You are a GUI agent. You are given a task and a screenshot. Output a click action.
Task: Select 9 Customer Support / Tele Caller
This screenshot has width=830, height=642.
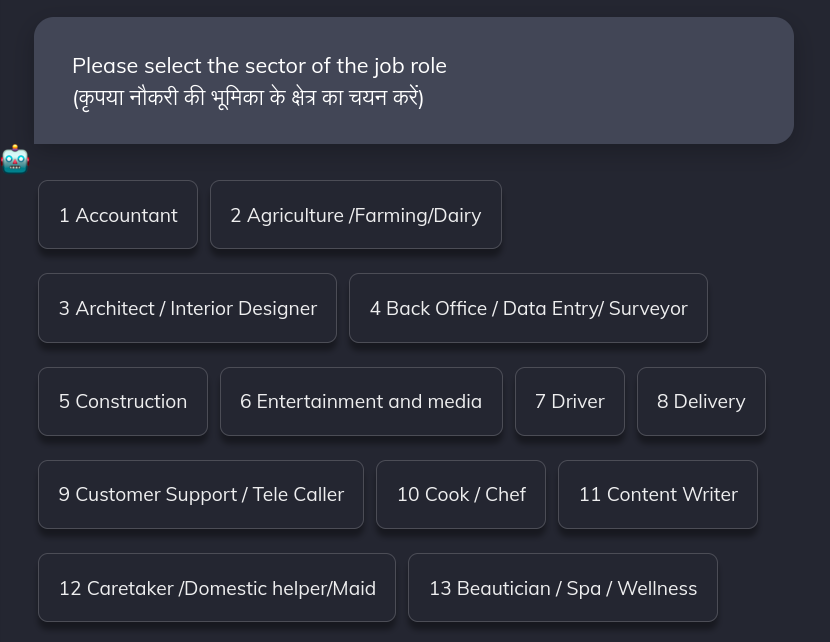(x=201, y=494)
